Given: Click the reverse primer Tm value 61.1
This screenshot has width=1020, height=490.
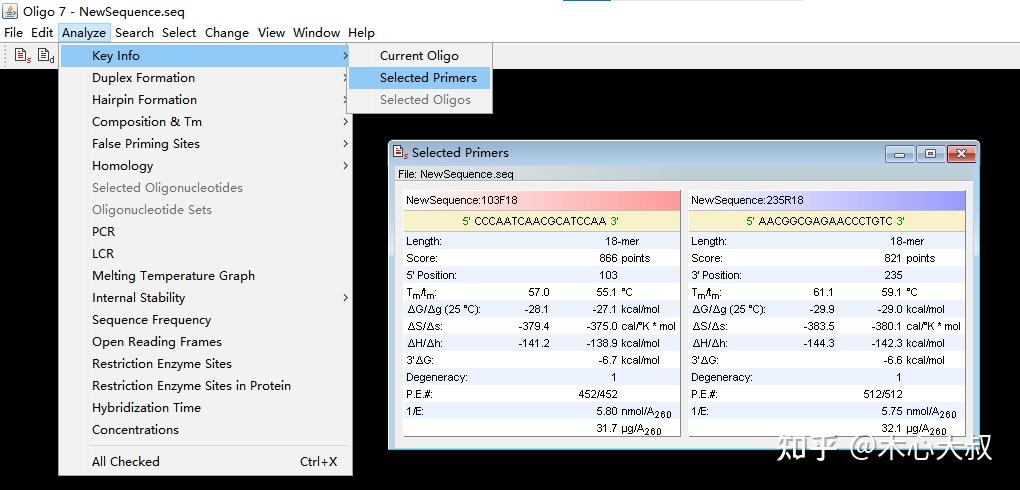Looking at the screenshot, I should click(x=823, y=292).
